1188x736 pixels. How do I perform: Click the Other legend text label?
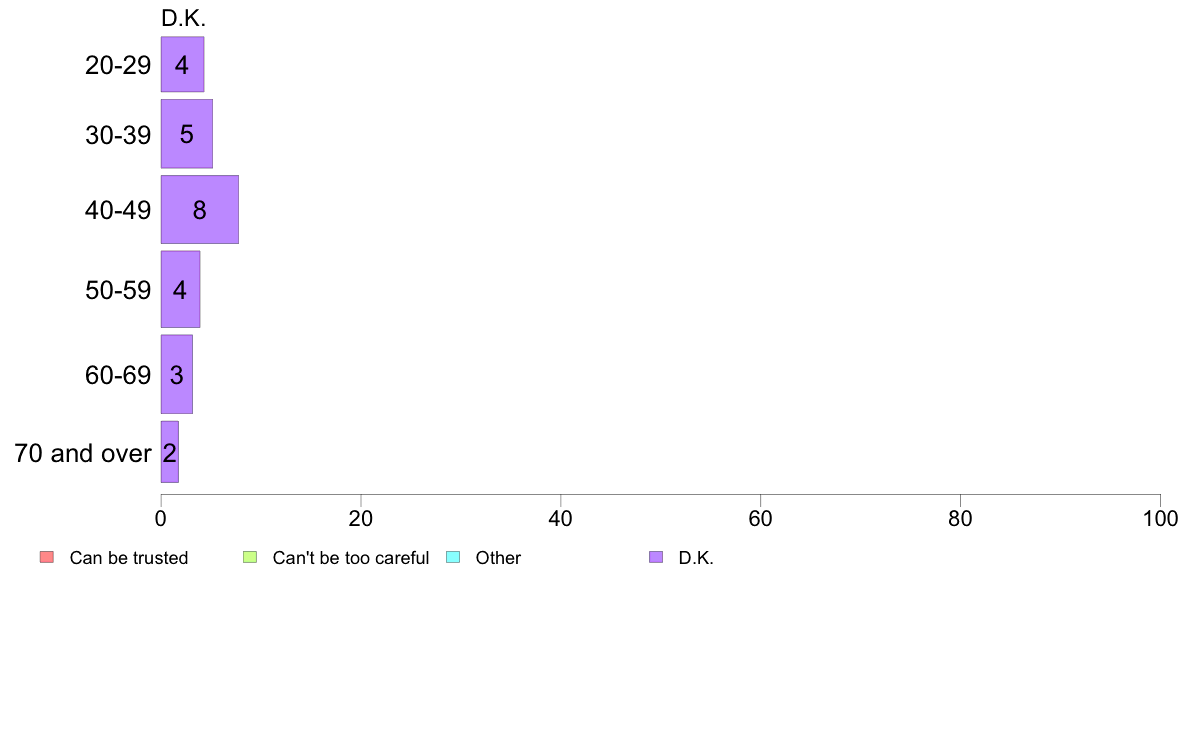[499, 558]
